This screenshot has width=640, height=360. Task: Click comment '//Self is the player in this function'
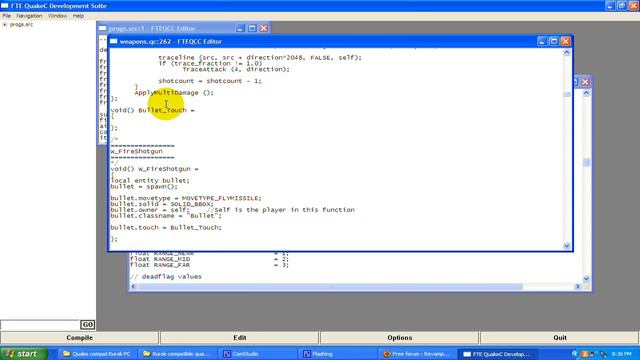(281, 210)
